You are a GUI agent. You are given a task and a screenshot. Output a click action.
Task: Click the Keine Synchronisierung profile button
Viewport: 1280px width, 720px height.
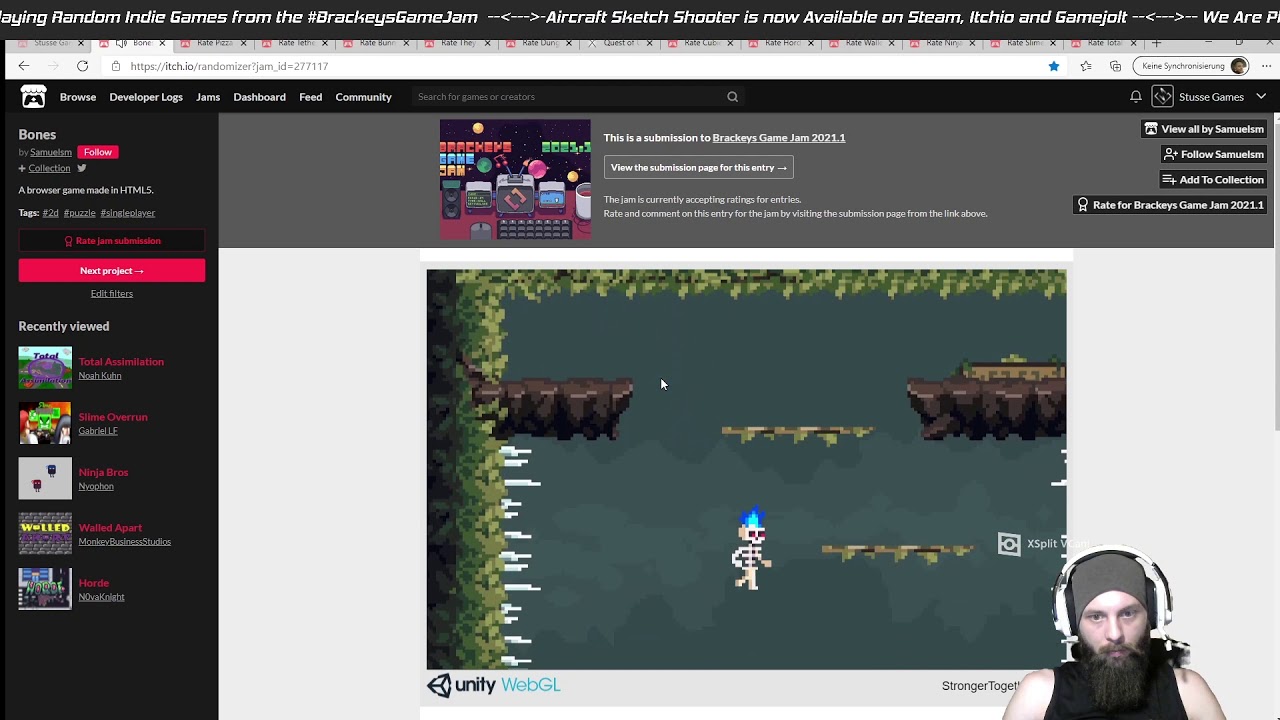(1192, 66)
